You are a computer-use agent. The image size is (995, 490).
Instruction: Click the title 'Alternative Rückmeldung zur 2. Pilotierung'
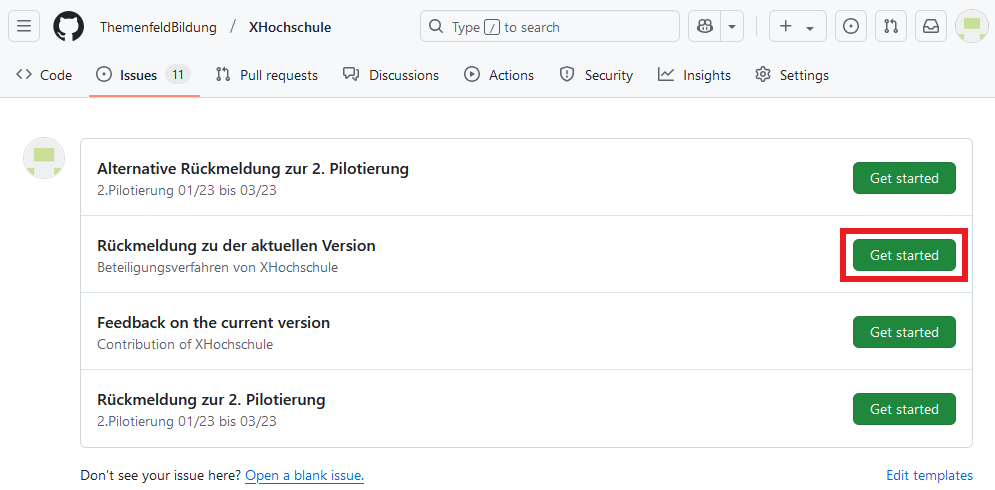click(x=253, y=169)
